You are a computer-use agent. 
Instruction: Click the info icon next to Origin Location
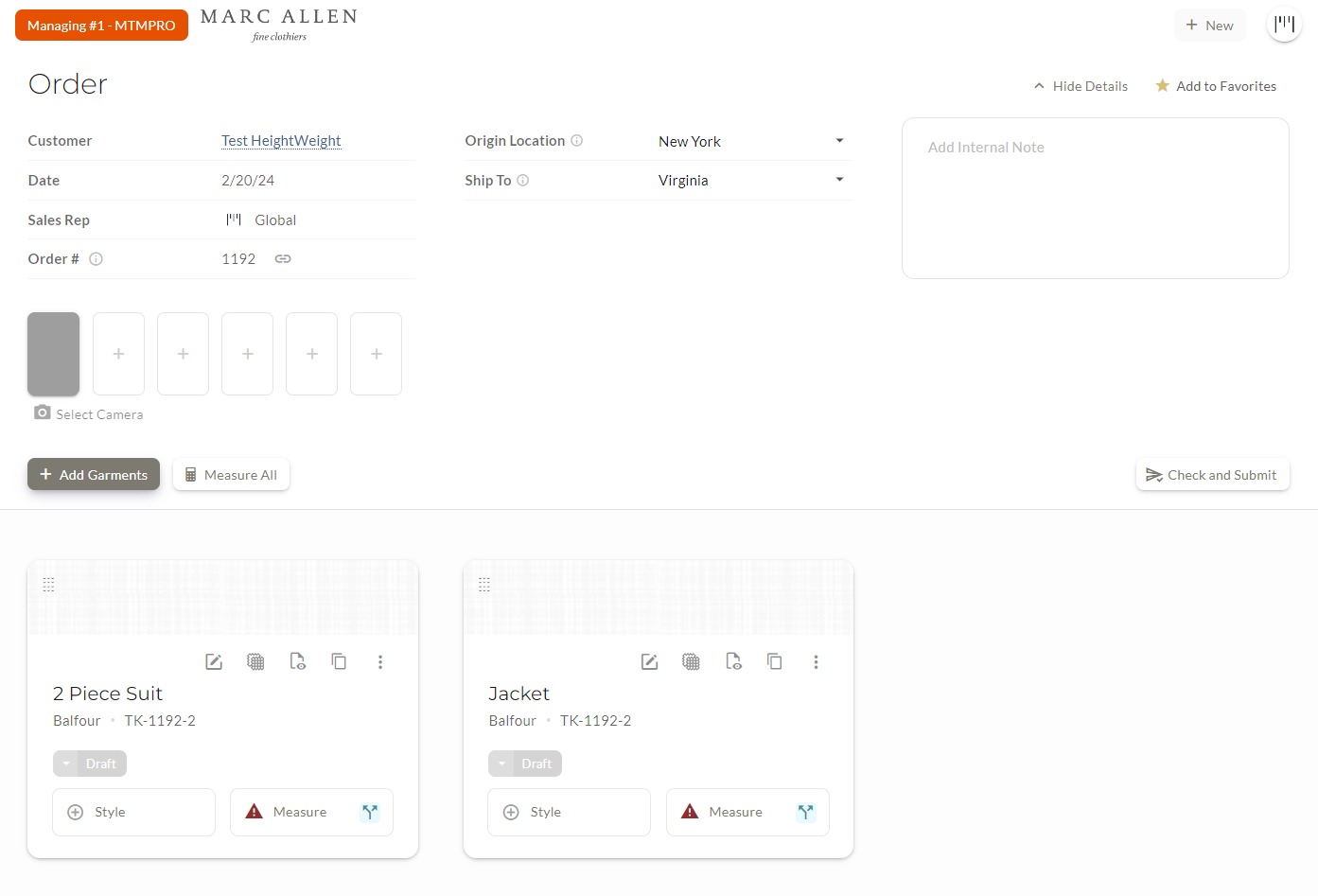tap(577, 141)
